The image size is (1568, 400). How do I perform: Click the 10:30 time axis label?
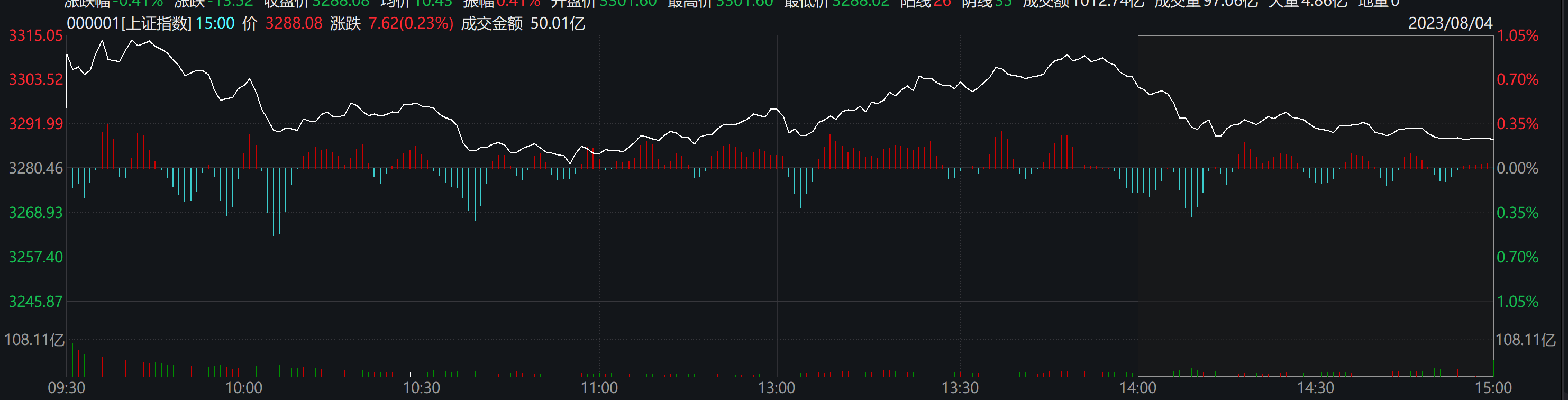pyautogui.click(x=421, y=388)
